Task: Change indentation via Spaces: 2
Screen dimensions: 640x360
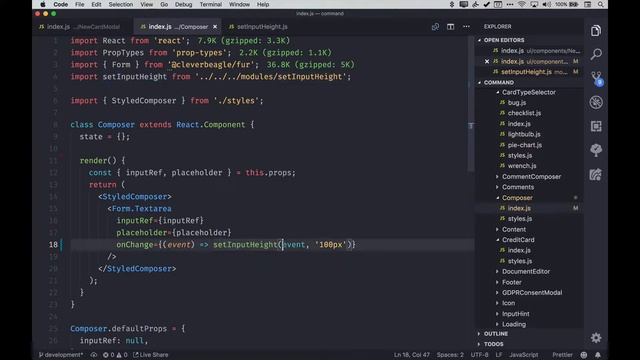Action: (450, 355)
